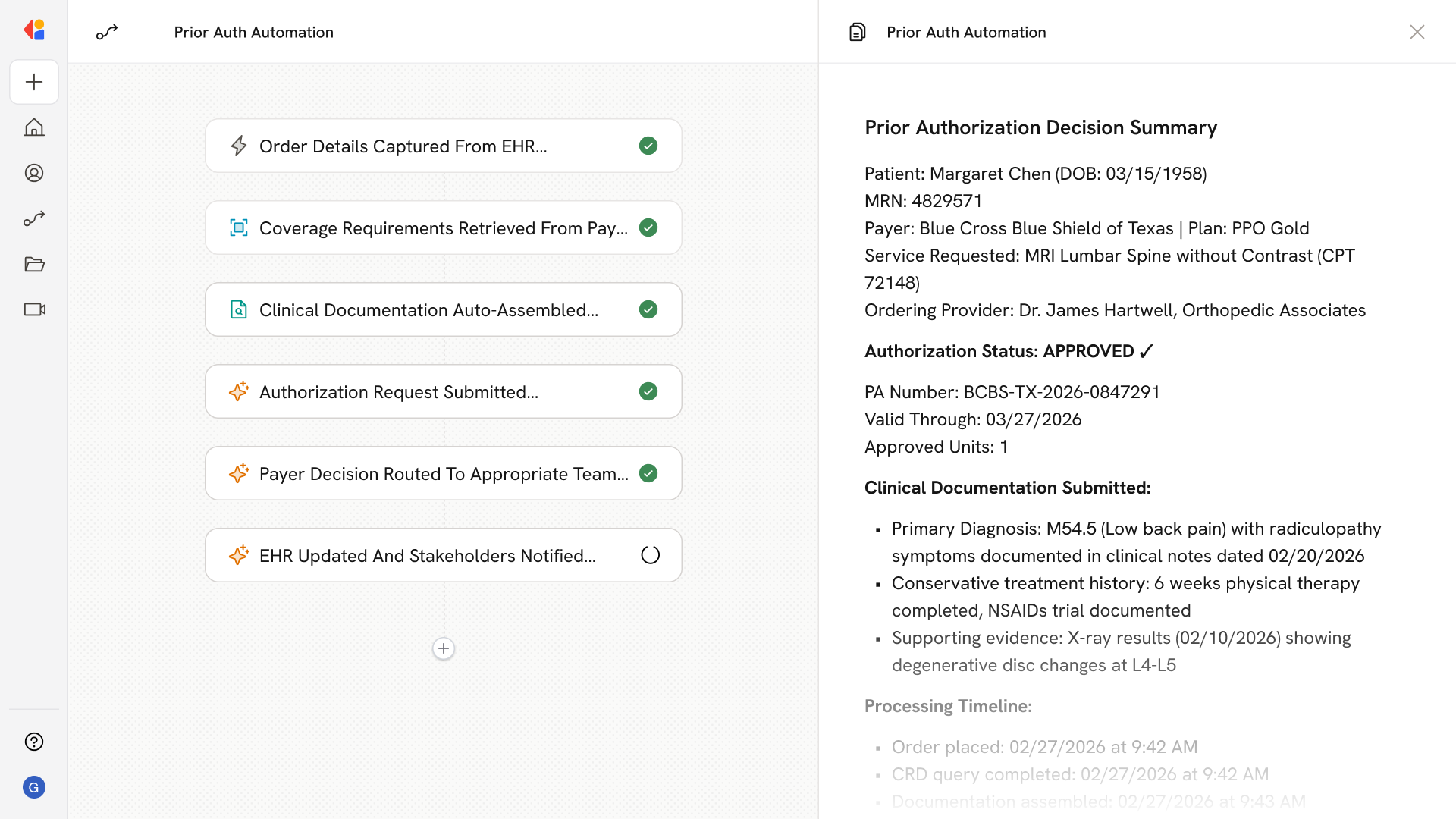Screen dimensions: 1456x819
Task: Open the folder icon in sidebar
Action: 34,264
